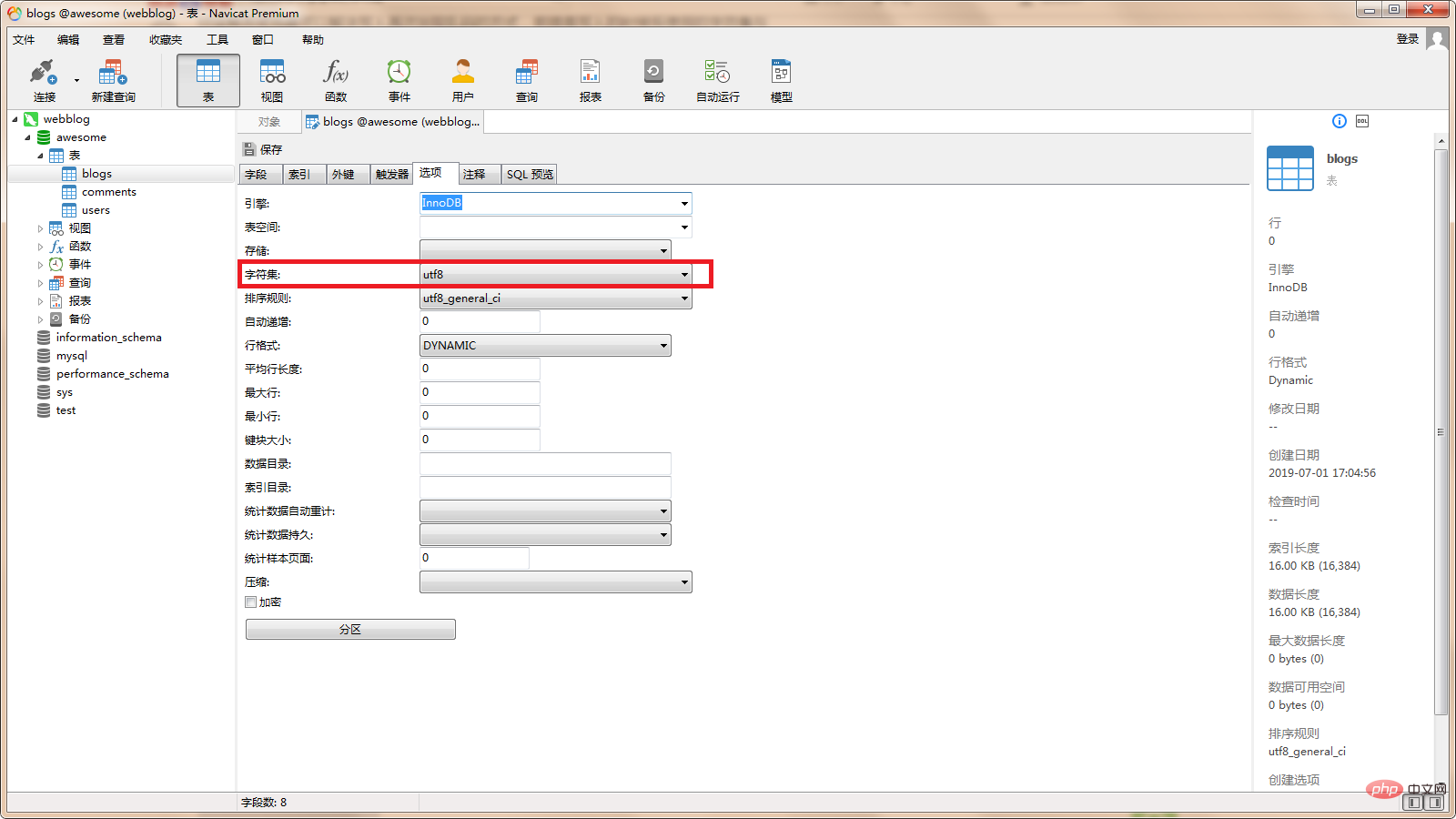This screenshot has width=1456, height=819.
Task: Open the tablespace (表空间) dropdown
Action: pyautogui.click(x=684, y=227)
